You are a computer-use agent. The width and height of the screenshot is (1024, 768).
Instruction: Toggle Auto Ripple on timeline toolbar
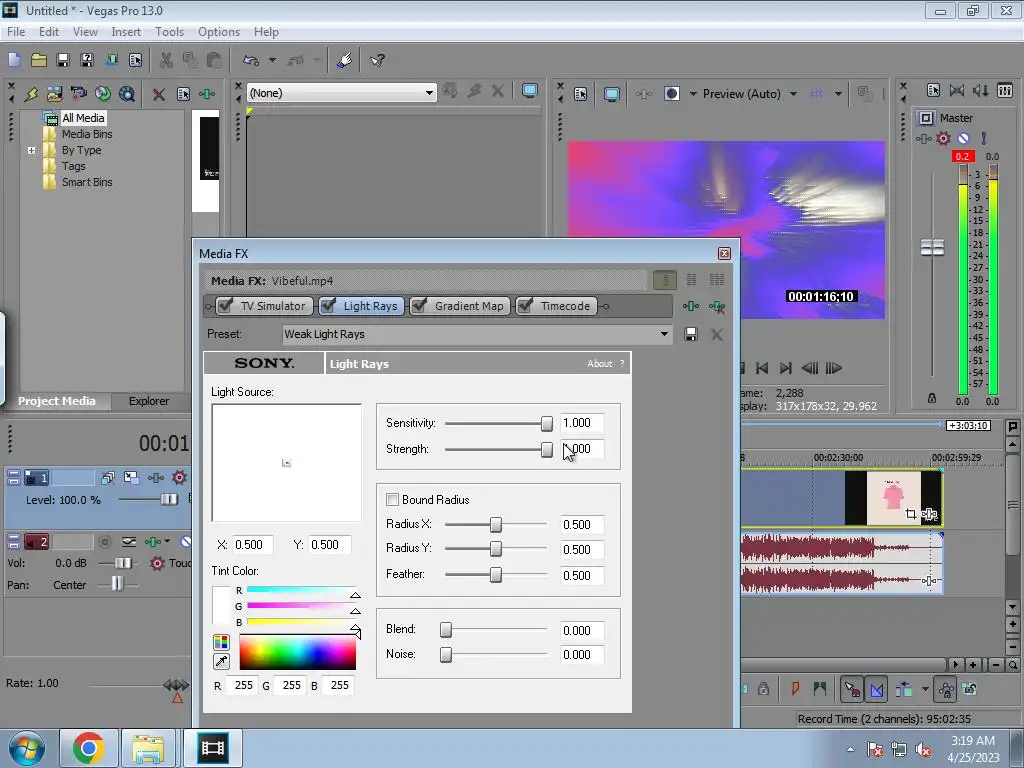point(904,689)
